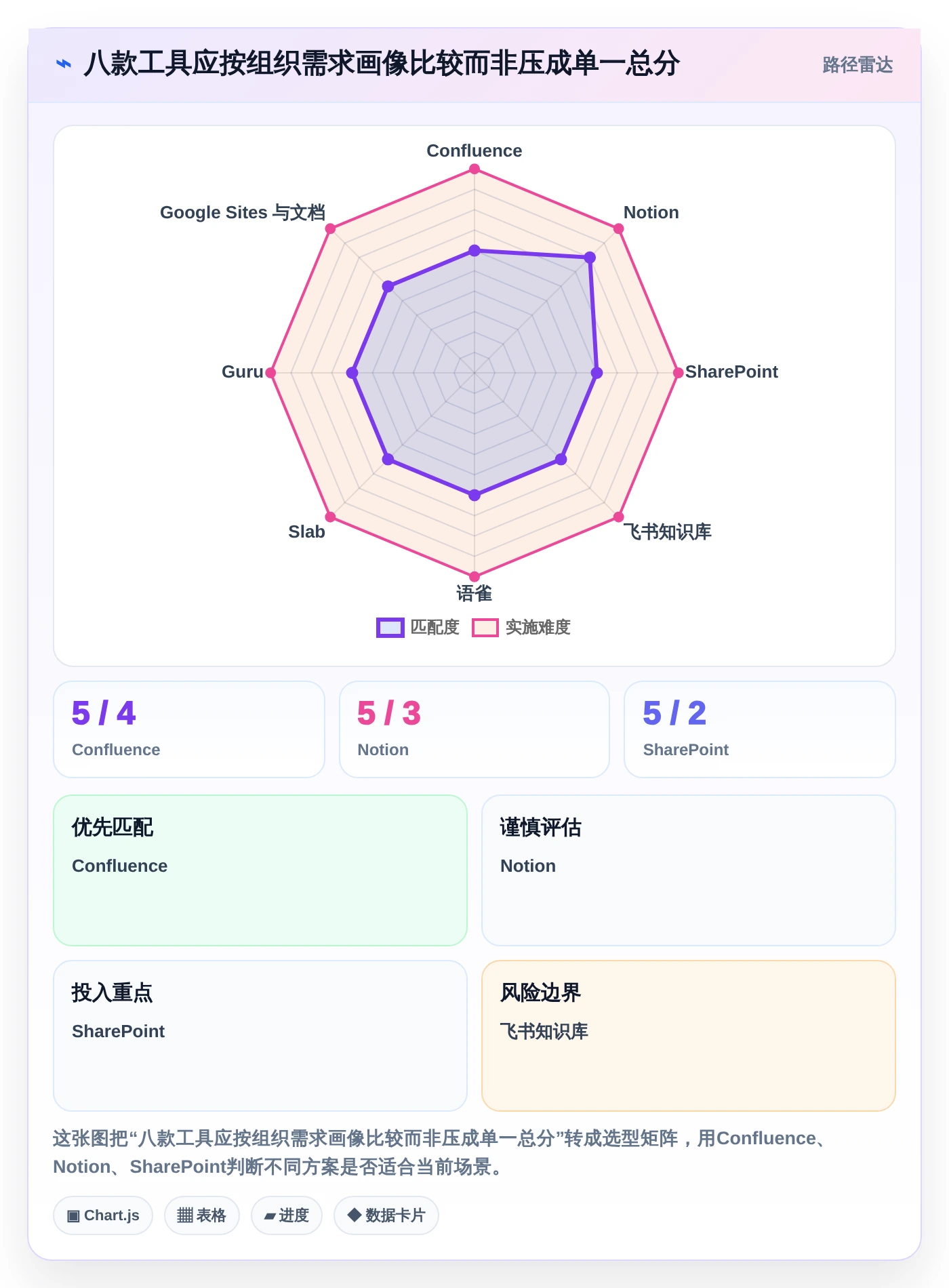
Task: Select the 表格 tag chip
Action: [201, 1215]
